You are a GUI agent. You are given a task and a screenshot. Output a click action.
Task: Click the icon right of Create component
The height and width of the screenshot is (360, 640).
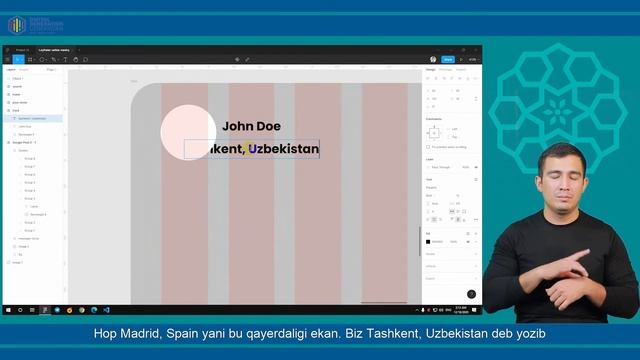pos(247,60)
